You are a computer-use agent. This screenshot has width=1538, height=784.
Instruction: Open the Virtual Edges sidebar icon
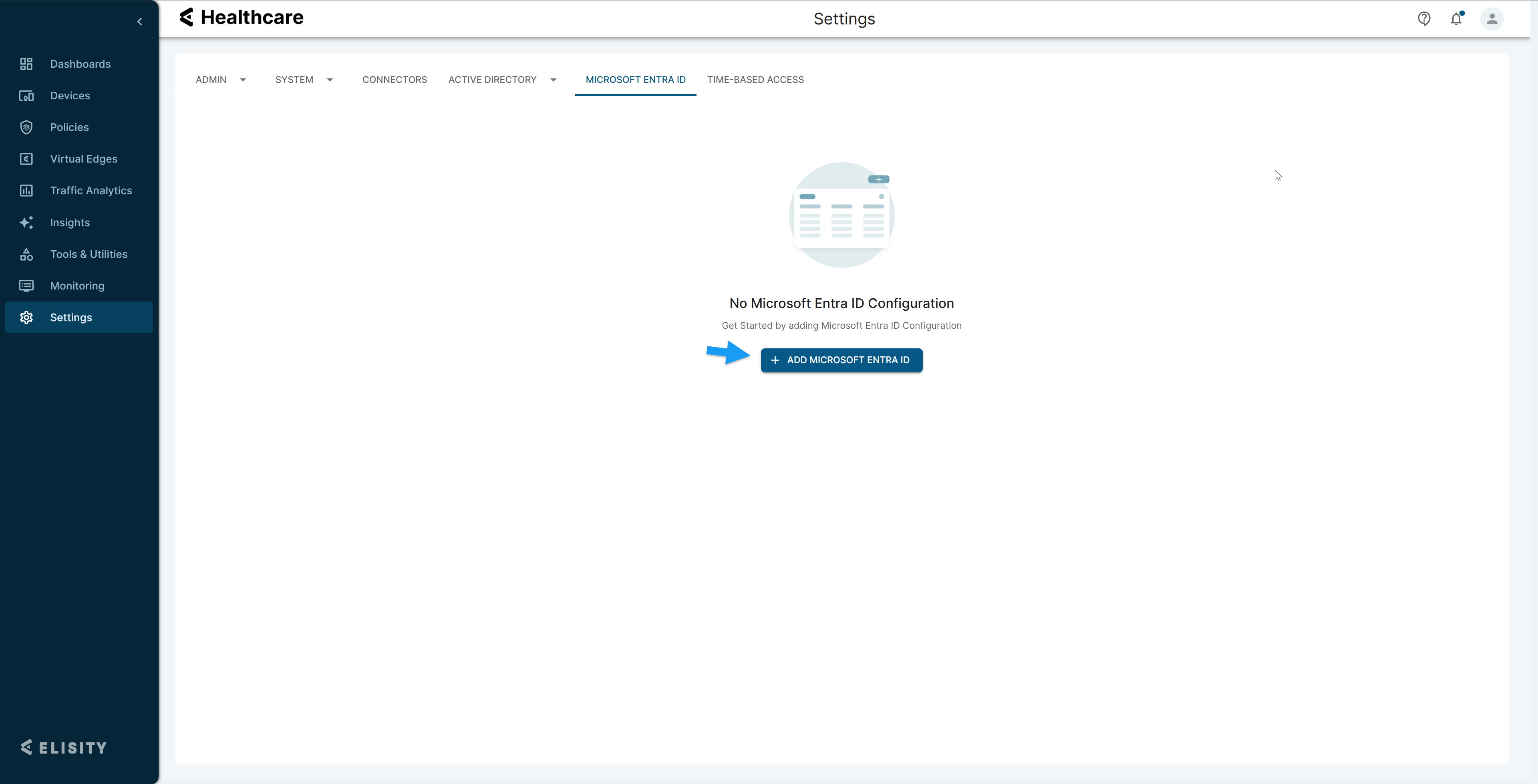tap(26, 159)
